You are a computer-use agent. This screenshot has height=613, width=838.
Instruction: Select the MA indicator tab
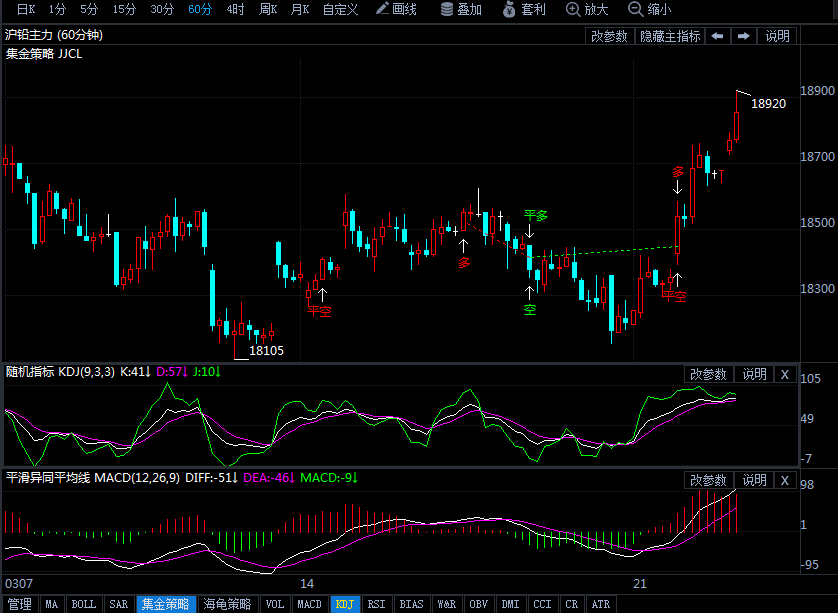[x=52, y=604]
